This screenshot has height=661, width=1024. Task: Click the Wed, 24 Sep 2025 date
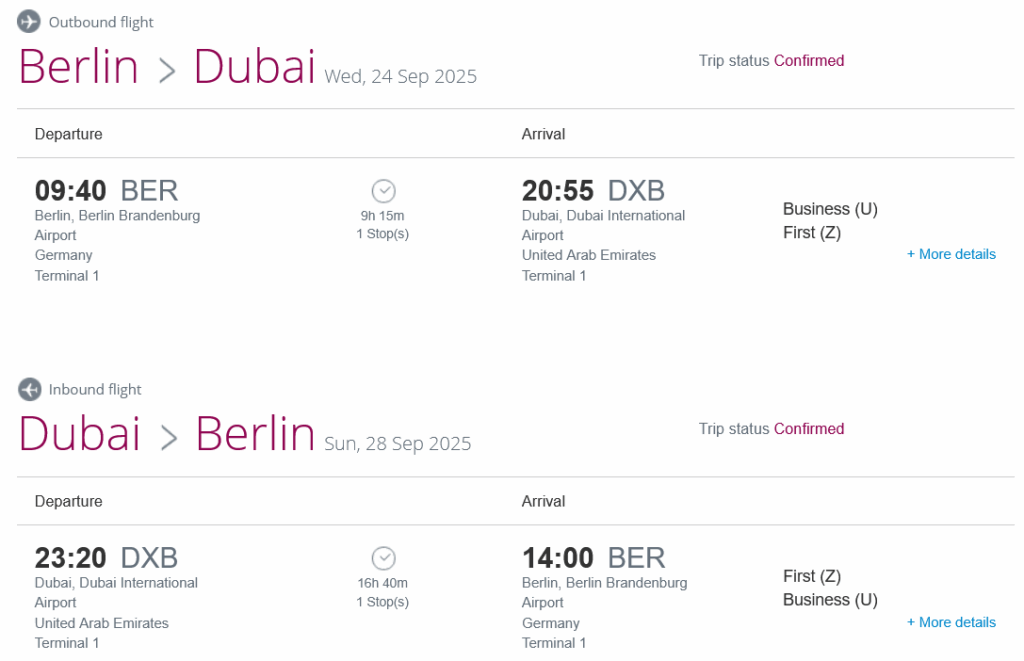pos(400,76)
